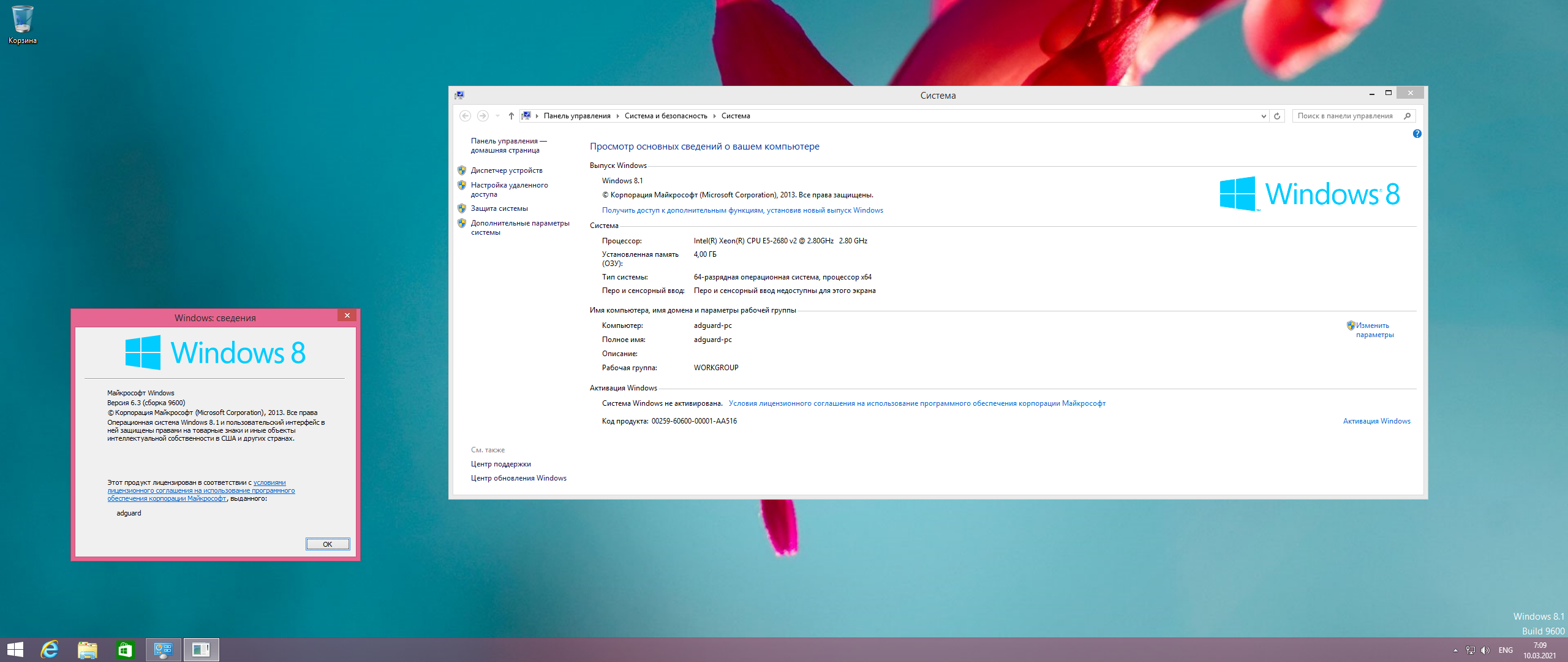
Task: Click the volume speaker tray icon
Action: 1485,650
